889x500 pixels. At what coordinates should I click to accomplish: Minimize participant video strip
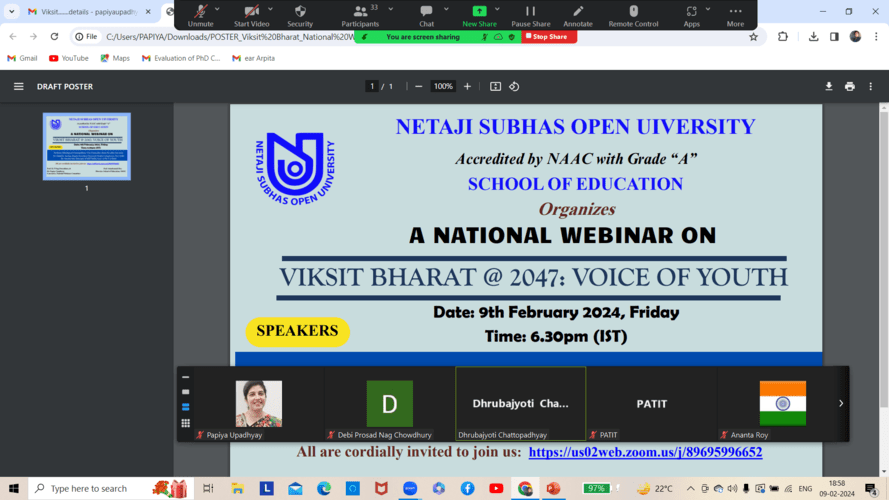click(x=185, y=377)
